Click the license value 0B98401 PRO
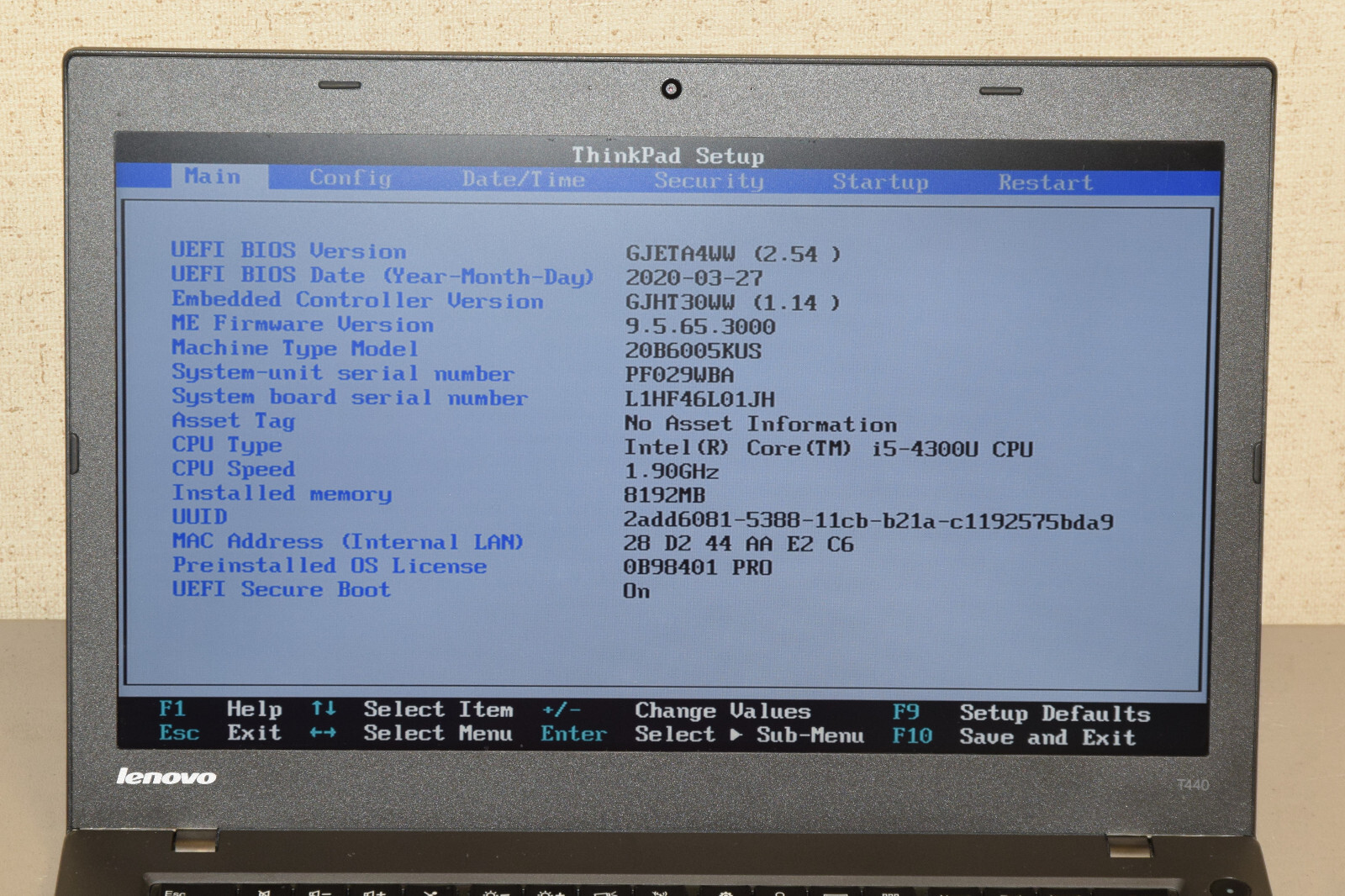 click(x=698, y=567)
